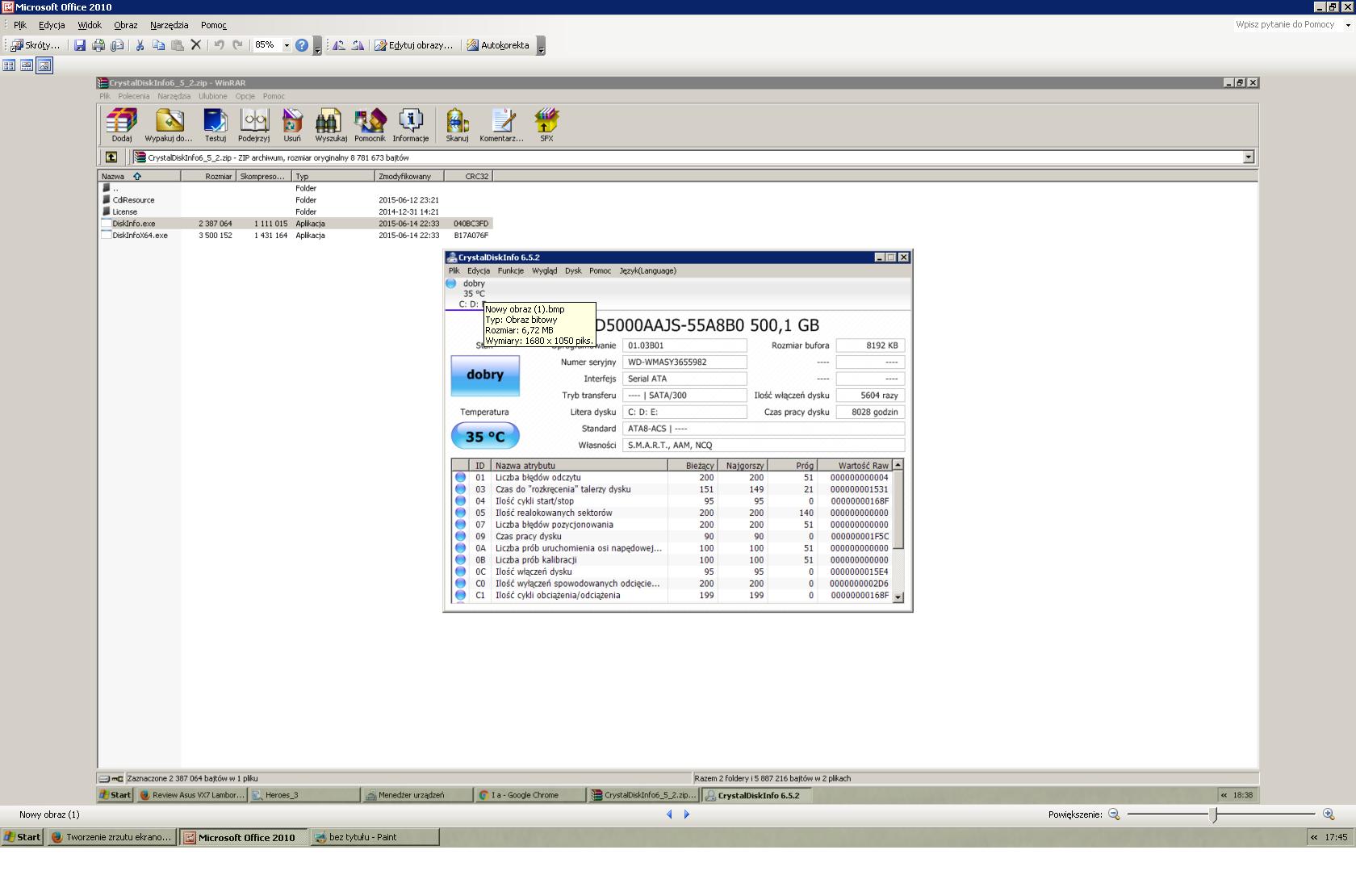Click the Edytuj obrazy… button
Image resolution: width=1356 pixels, height=896 pixels.
point(413,45)
